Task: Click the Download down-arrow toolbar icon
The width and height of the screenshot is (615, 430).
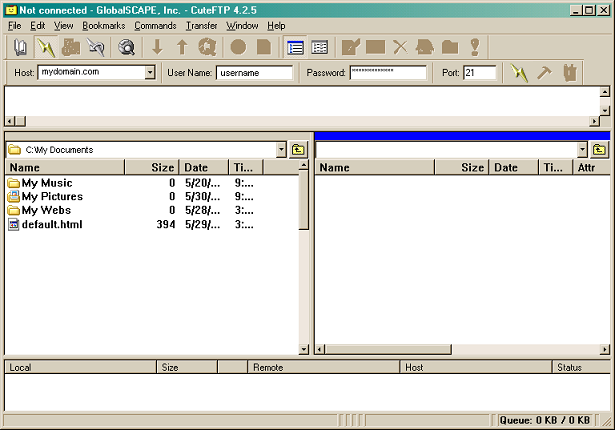Action: (x=157, y=47)
